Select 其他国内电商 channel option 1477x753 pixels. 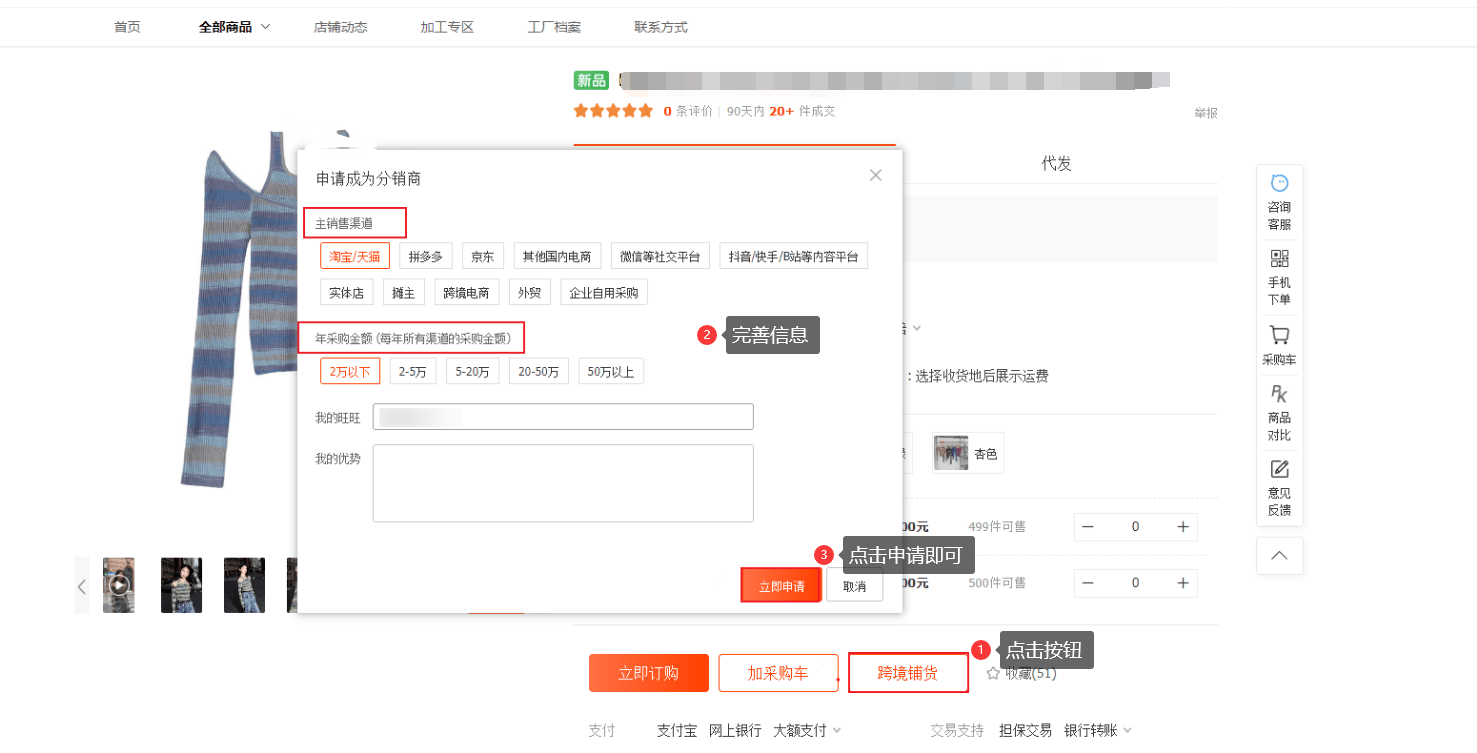[557, 256]
